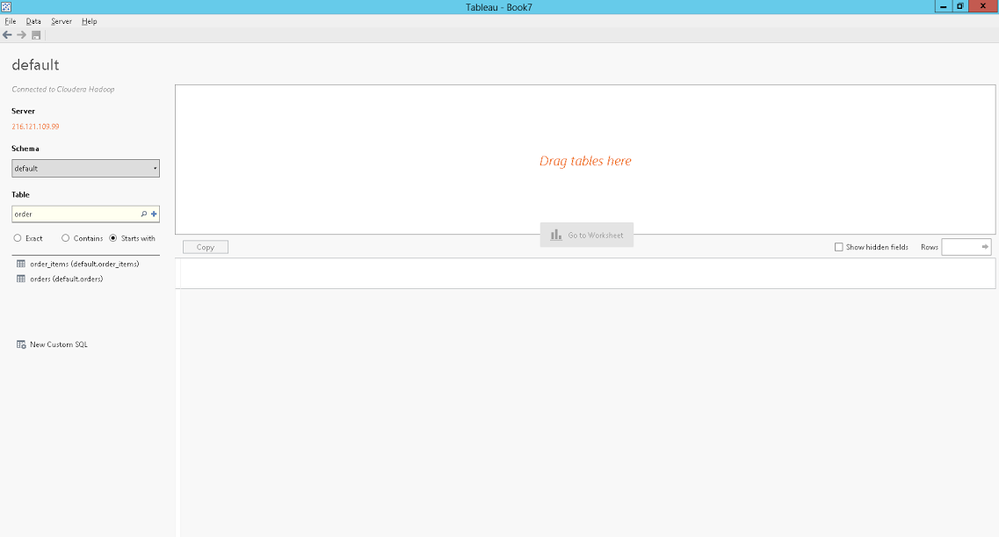Click the server address 216.121.109.99 link

[35, 127]
